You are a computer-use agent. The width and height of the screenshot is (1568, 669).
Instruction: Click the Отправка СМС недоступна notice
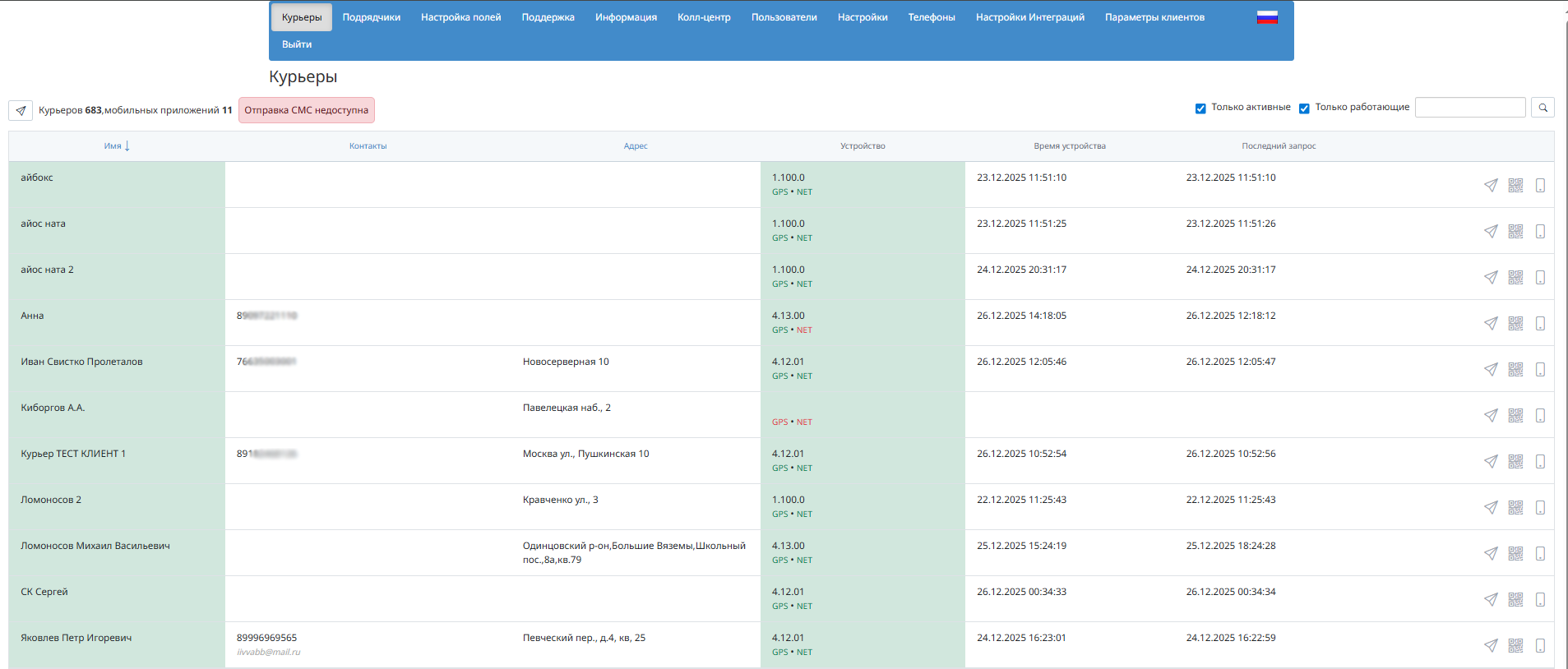(x=306, y=110)
